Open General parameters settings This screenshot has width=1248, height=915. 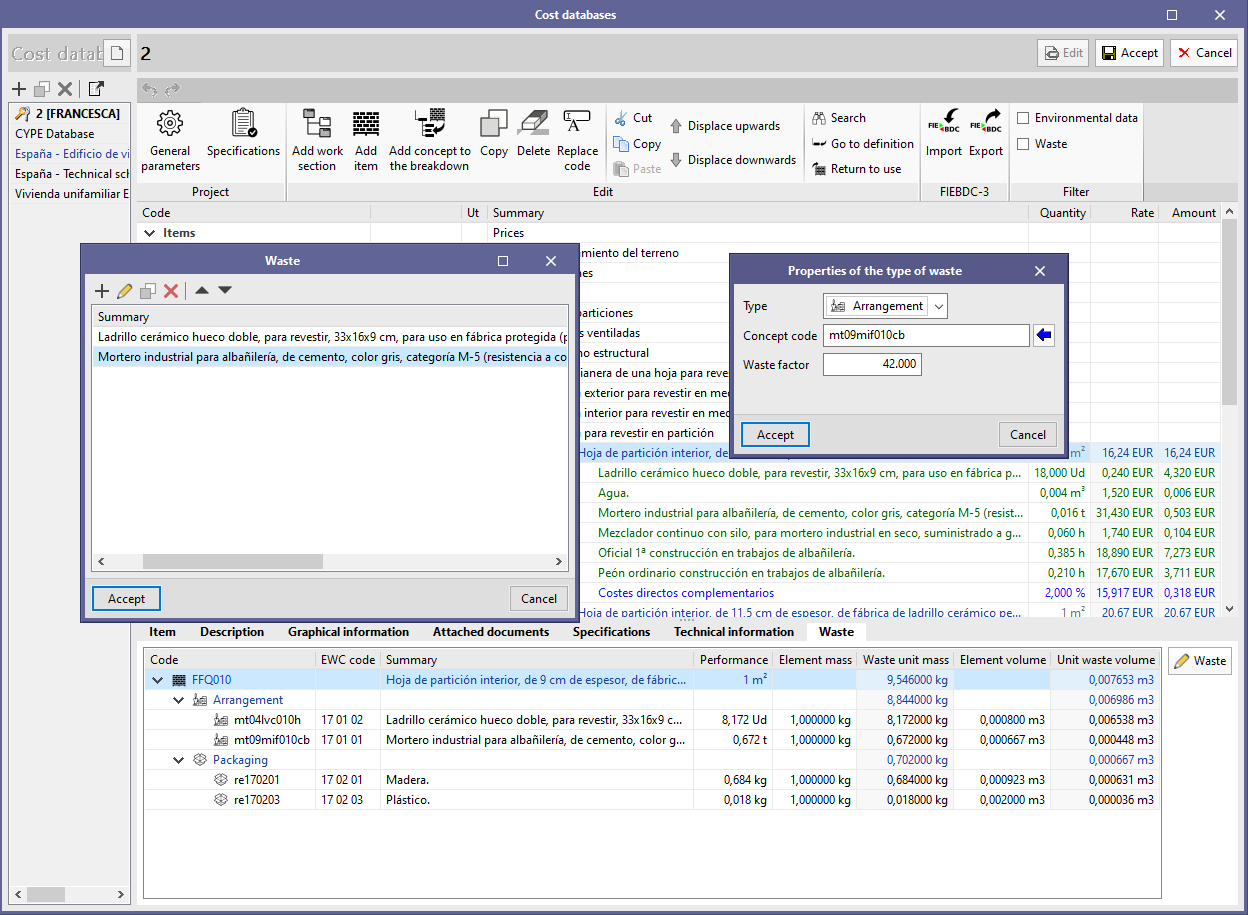[x=170, y=140]
